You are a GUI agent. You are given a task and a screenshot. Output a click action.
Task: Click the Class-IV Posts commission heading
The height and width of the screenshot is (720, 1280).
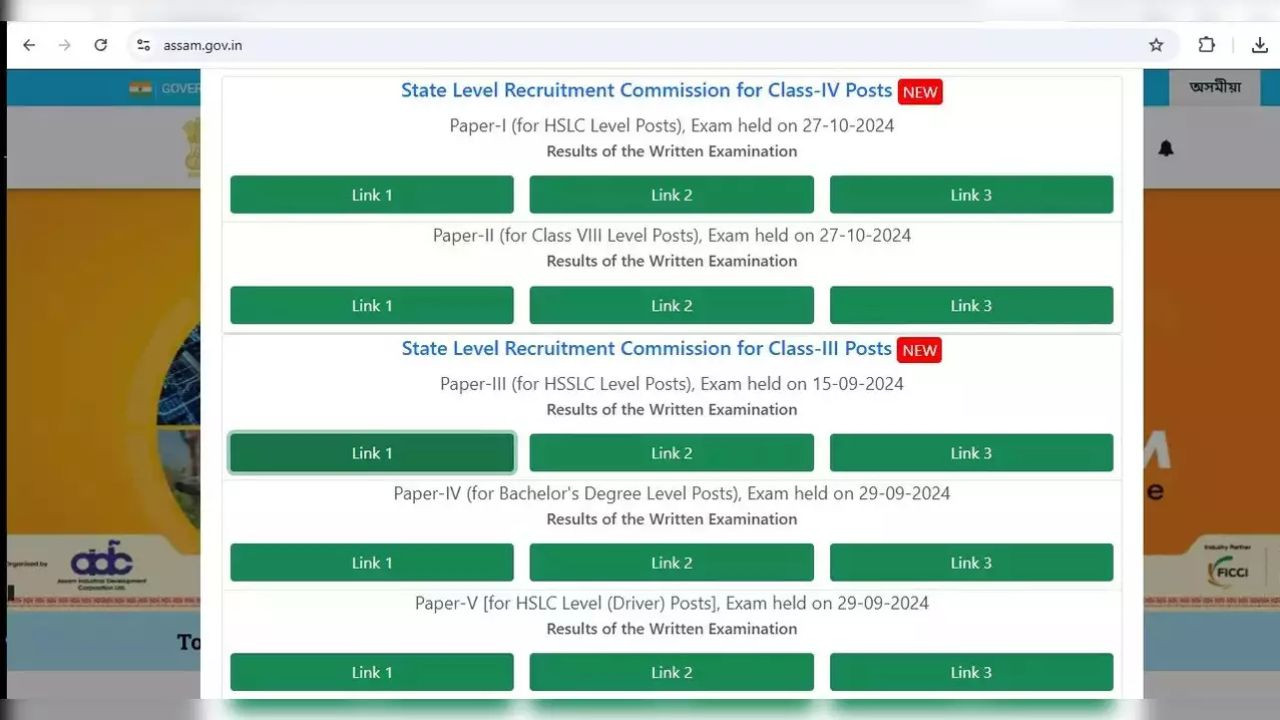coord(646,90)
